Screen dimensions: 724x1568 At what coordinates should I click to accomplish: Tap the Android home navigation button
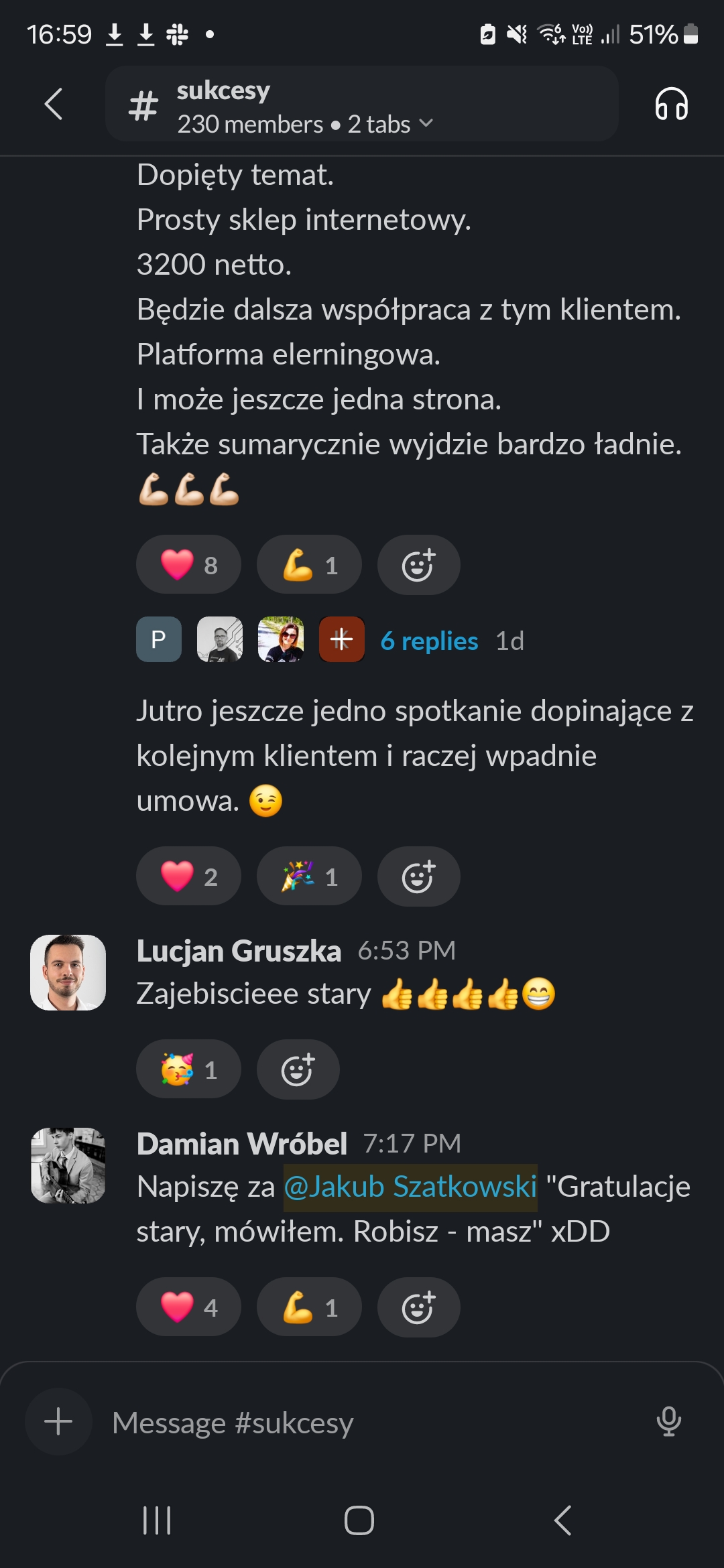(x=359, y=1520)
